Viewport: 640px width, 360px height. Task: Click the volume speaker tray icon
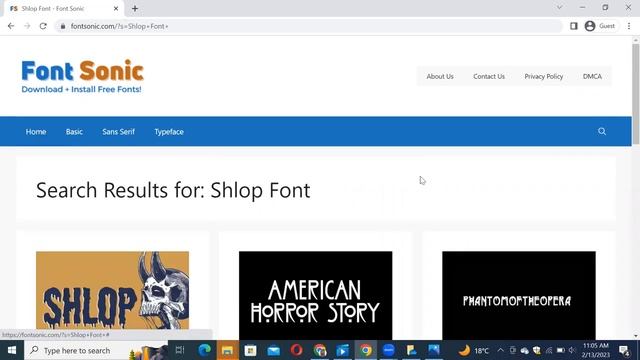pos(572,350)
